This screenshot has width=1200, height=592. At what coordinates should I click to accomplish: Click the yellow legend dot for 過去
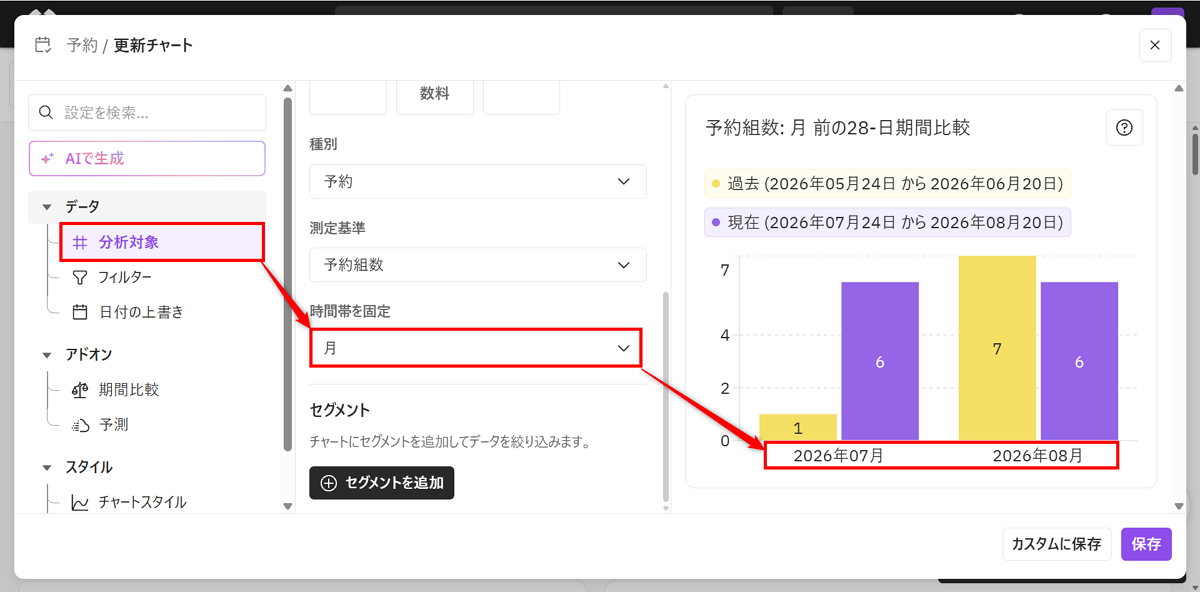pos(715,184)
